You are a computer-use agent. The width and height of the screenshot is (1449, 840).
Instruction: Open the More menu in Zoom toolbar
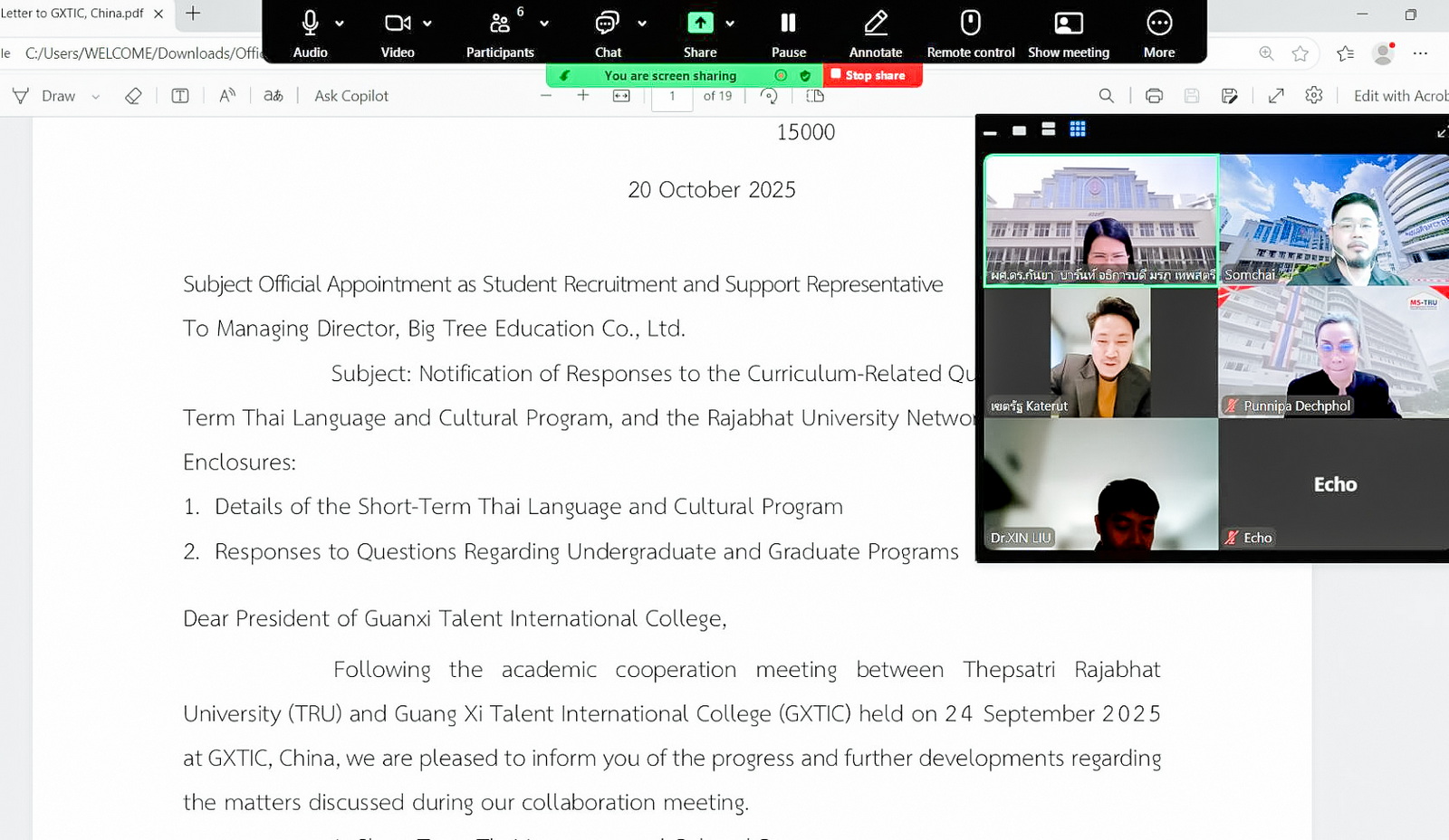pos(1158,24)
